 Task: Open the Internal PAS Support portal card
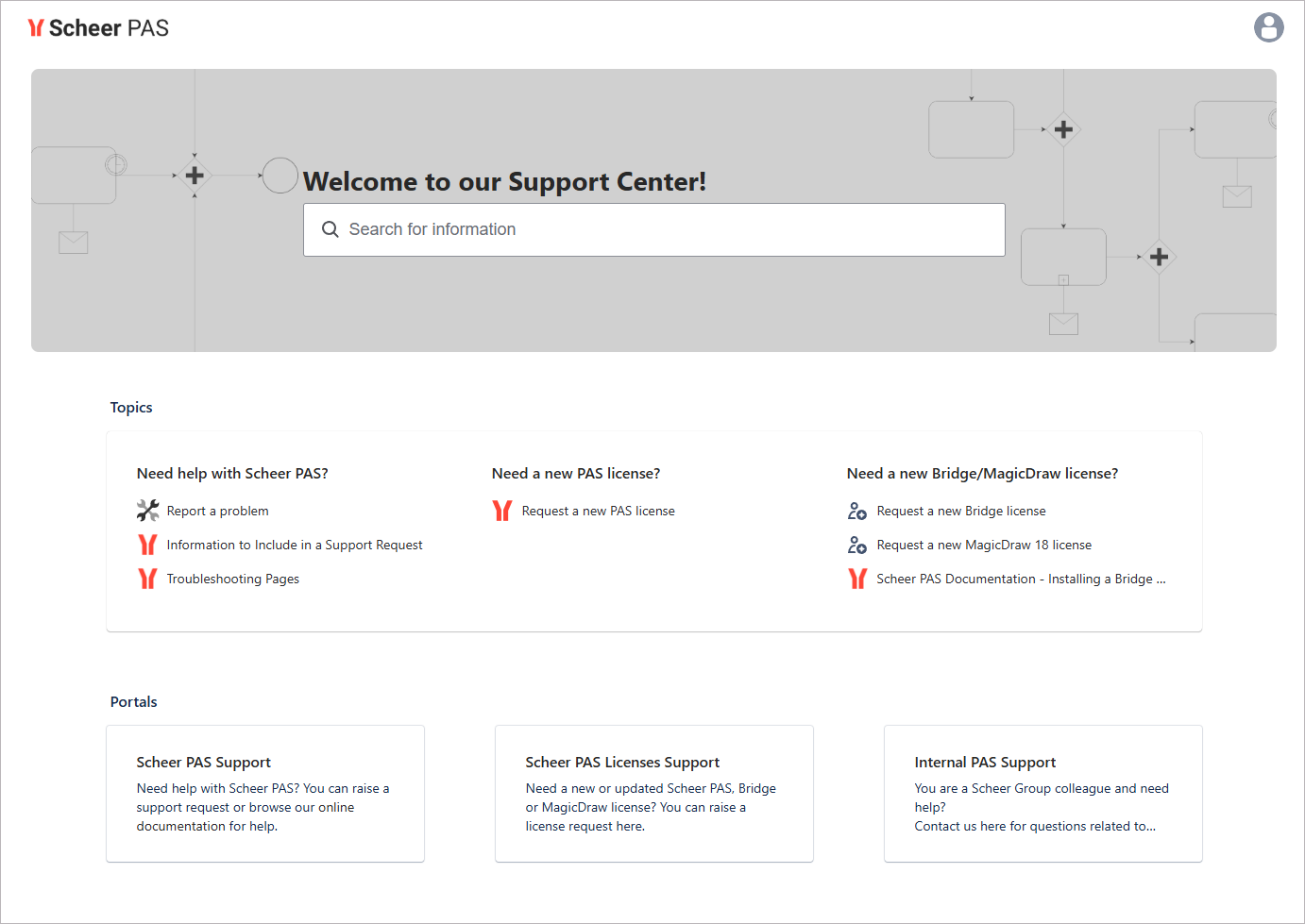(x=1043, y=793)
